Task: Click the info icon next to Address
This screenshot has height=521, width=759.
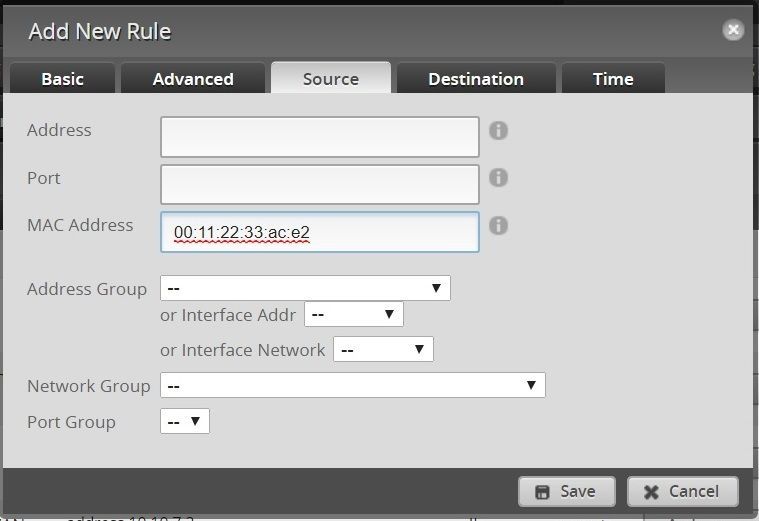Action: click(498, 131)
